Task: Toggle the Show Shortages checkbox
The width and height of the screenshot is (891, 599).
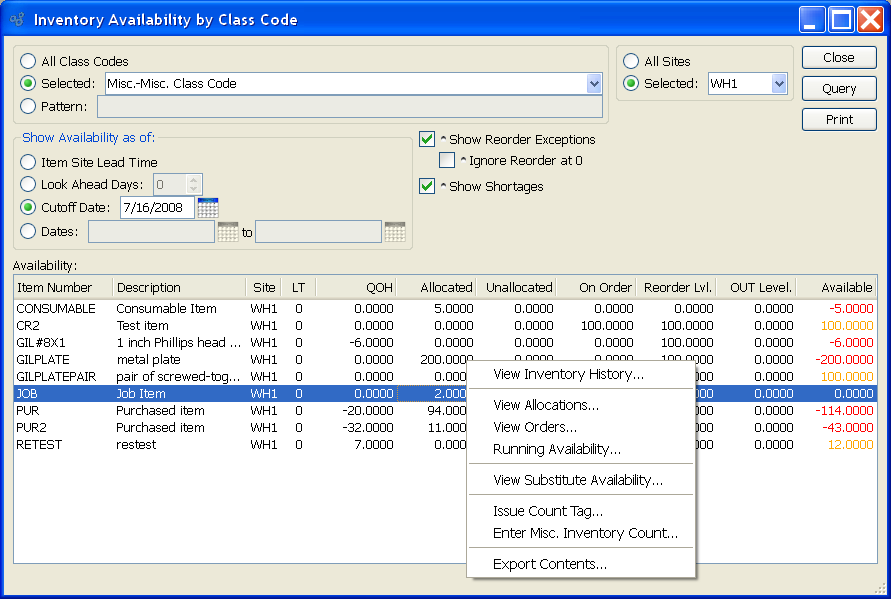Action: (x=427, y=186)
